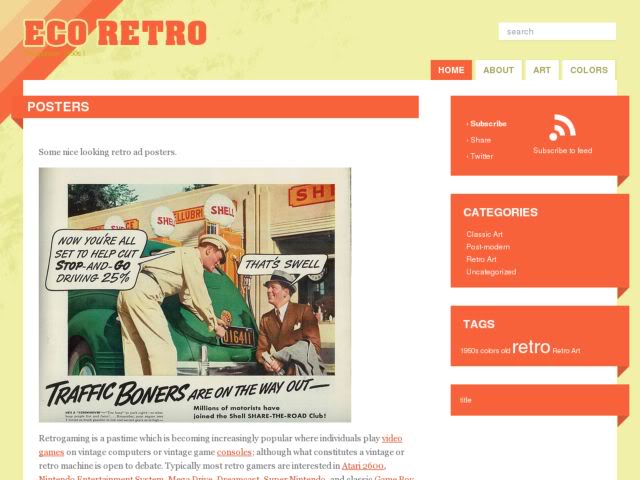Go to the Home tab
Viewport: 640px width, 480px height.
451,70
